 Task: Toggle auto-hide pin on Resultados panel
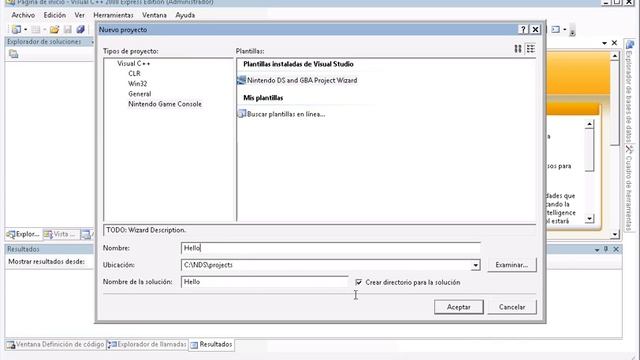point(606,249)
